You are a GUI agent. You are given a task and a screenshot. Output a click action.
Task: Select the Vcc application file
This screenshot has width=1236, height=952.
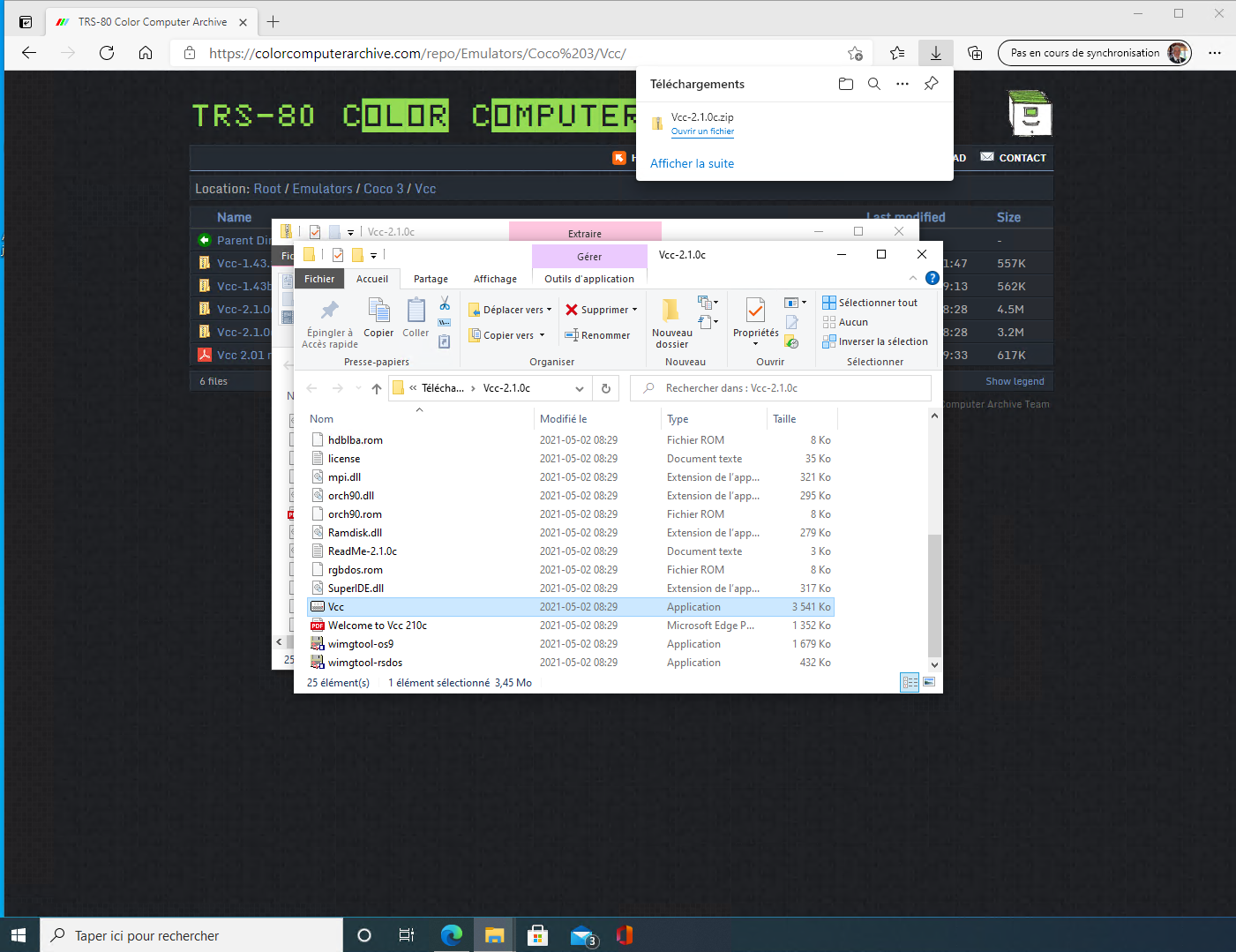[x=570, y=607]
